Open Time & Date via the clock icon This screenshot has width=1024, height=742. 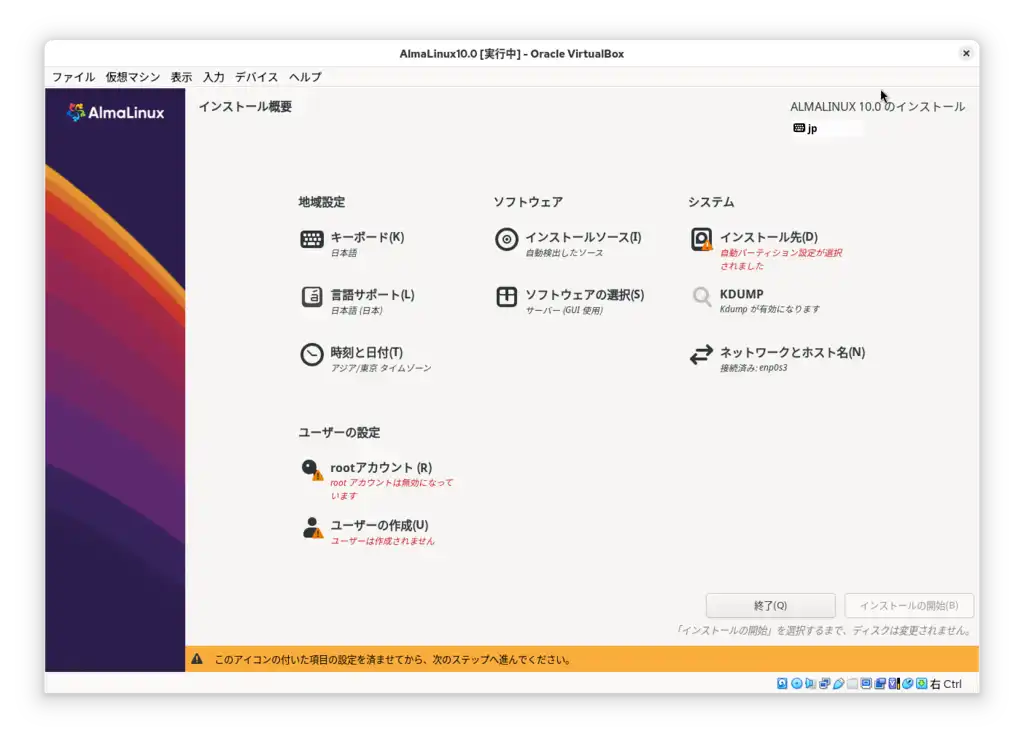click(x=312, y=356)
